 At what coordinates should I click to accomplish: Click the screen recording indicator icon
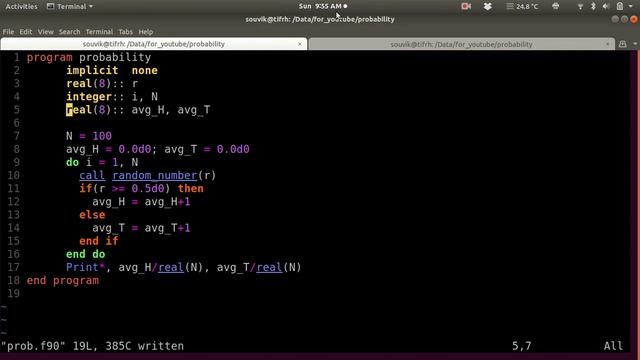click(x=466, y=6)
